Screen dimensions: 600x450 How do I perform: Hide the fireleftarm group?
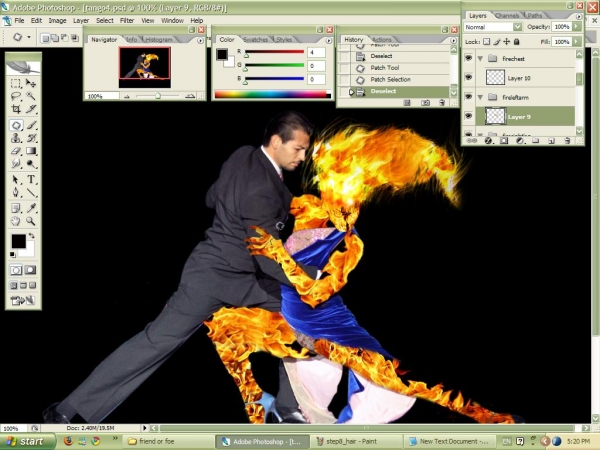pos(468,97)
